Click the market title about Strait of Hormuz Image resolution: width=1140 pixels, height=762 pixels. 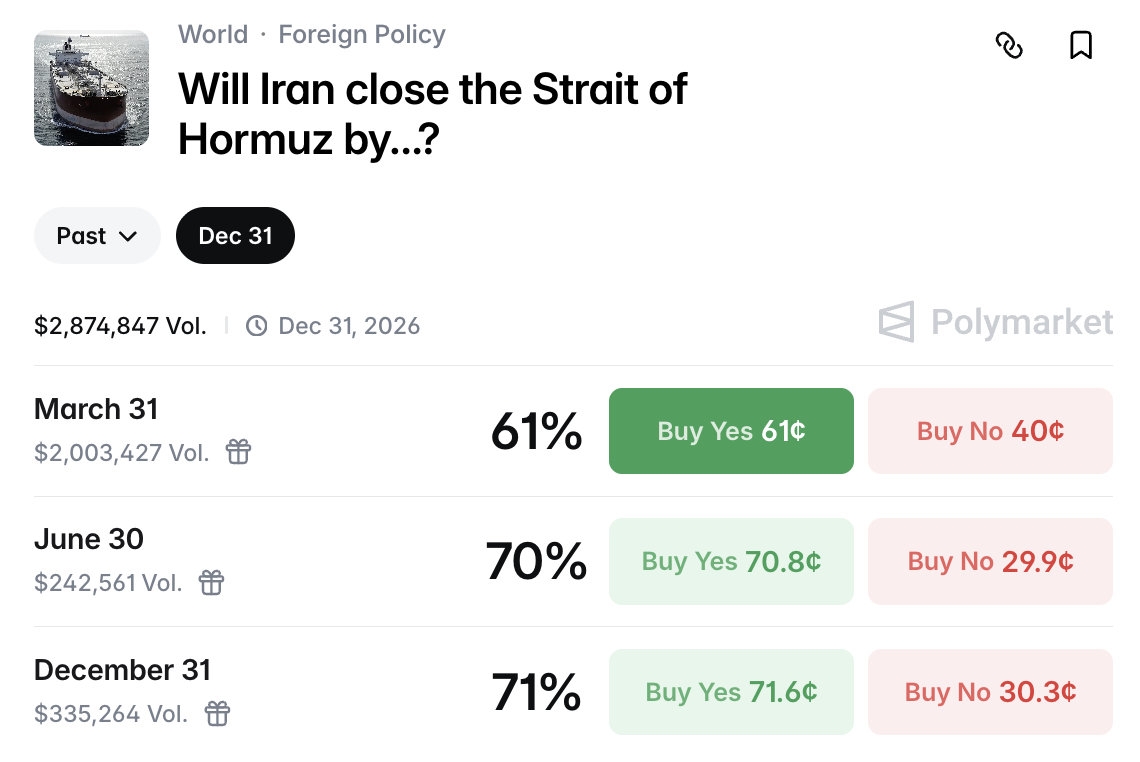(x=432, y=115)
